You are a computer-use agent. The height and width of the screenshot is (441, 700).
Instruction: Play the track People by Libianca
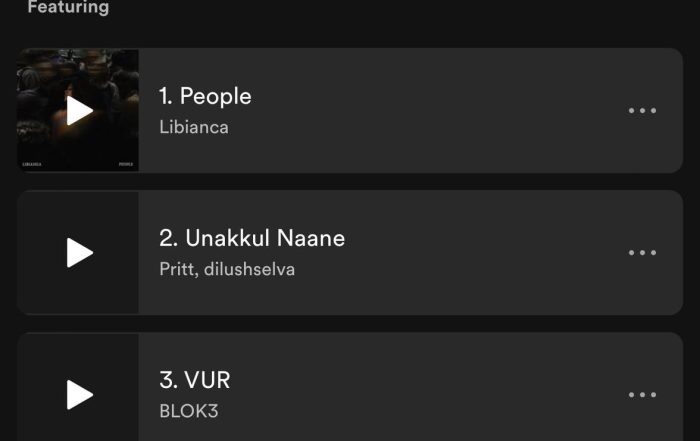pos(79,110)
